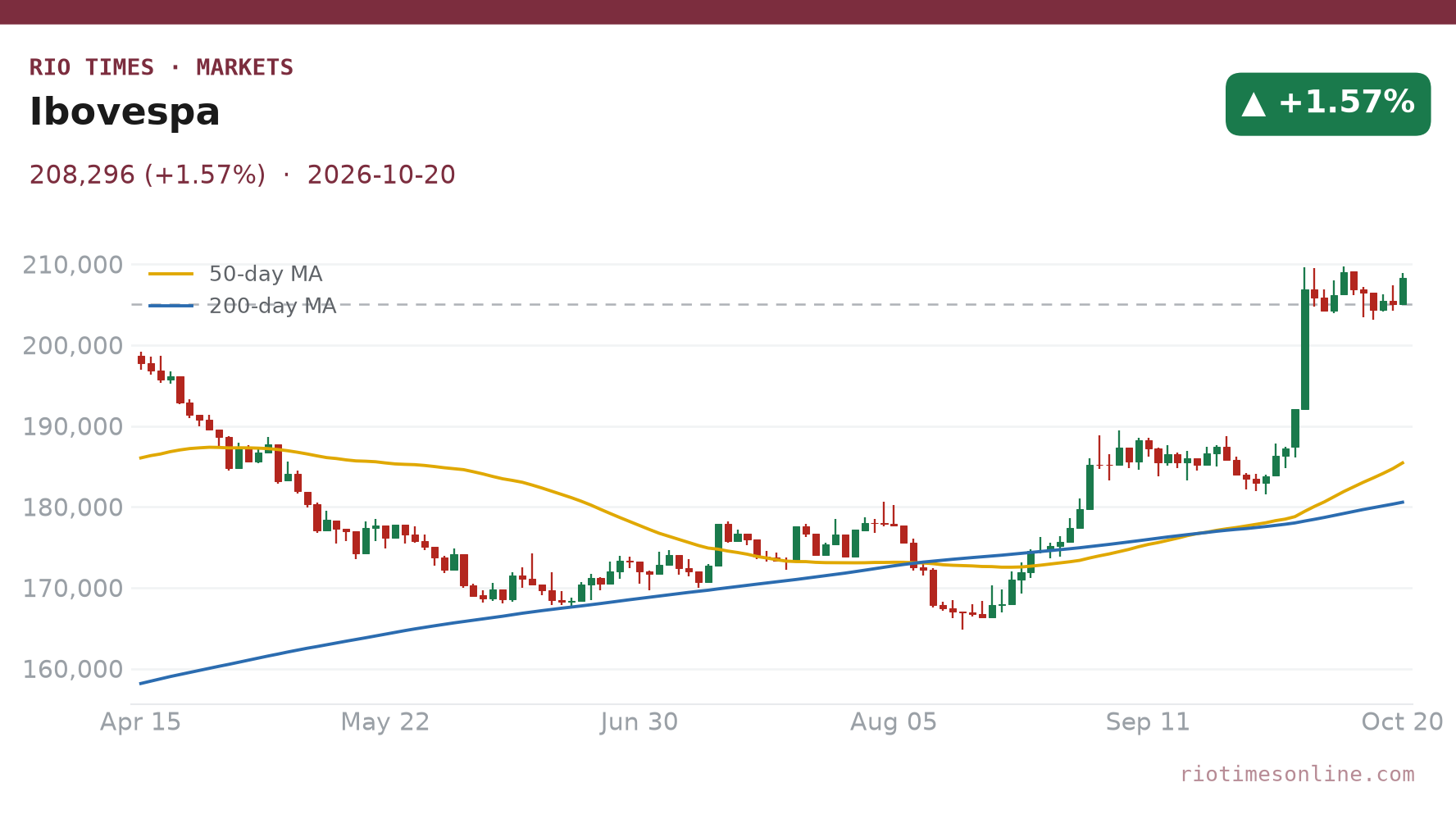The width and height of the screenshot is (1456, 819).
Task: Click the Sep 11 x-axis date label
Action: pyautogui.click(x=1148, y=722)
